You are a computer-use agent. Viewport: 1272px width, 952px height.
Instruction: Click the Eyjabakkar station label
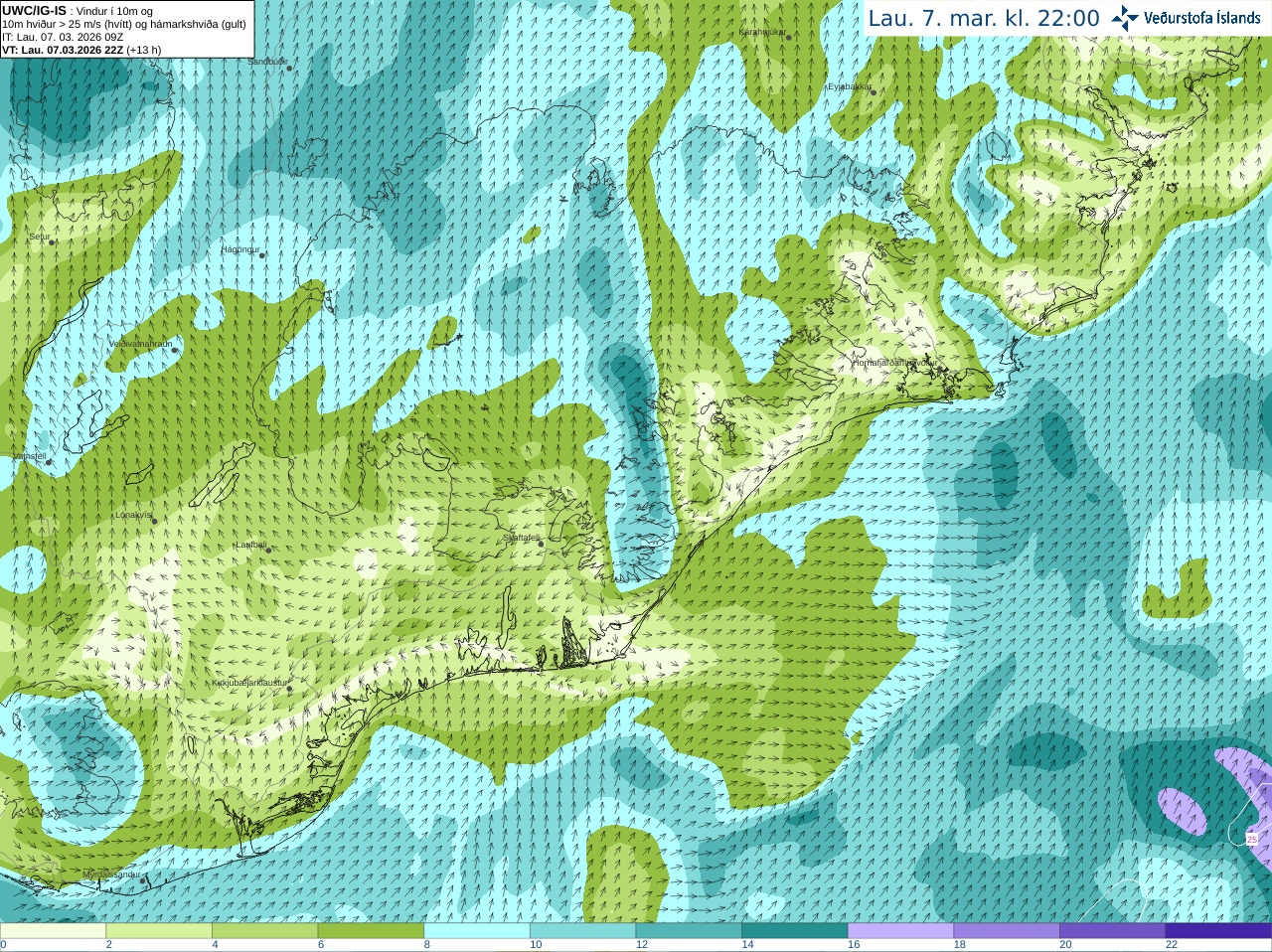[x=850, y=86]
